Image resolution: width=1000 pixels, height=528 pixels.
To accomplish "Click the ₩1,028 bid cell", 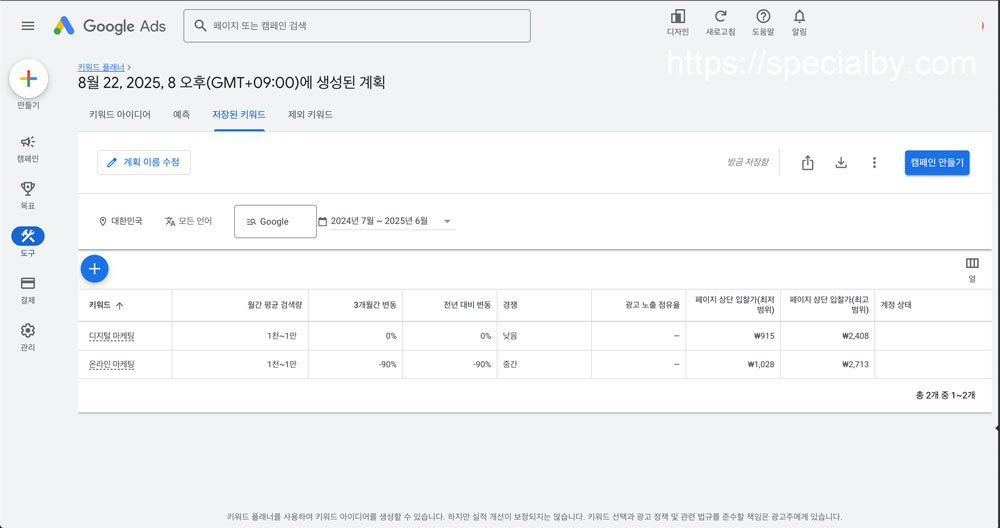I will 761,365.
